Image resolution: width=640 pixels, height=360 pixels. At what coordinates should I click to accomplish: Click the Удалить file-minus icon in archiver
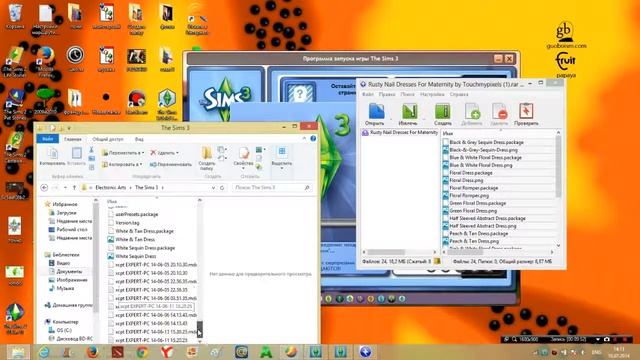[499, 111]
